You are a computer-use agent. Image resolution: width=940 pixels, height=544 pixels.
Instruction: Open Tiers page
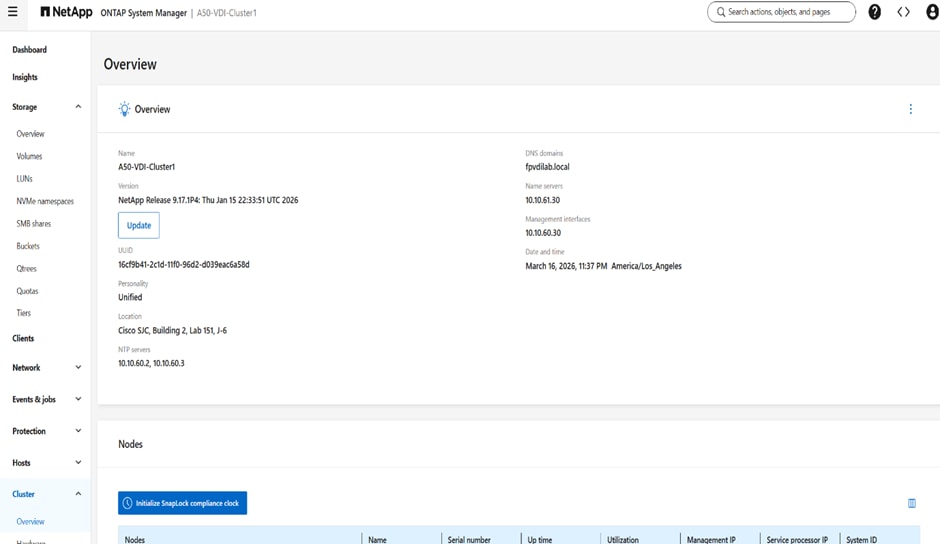[23, 313]
